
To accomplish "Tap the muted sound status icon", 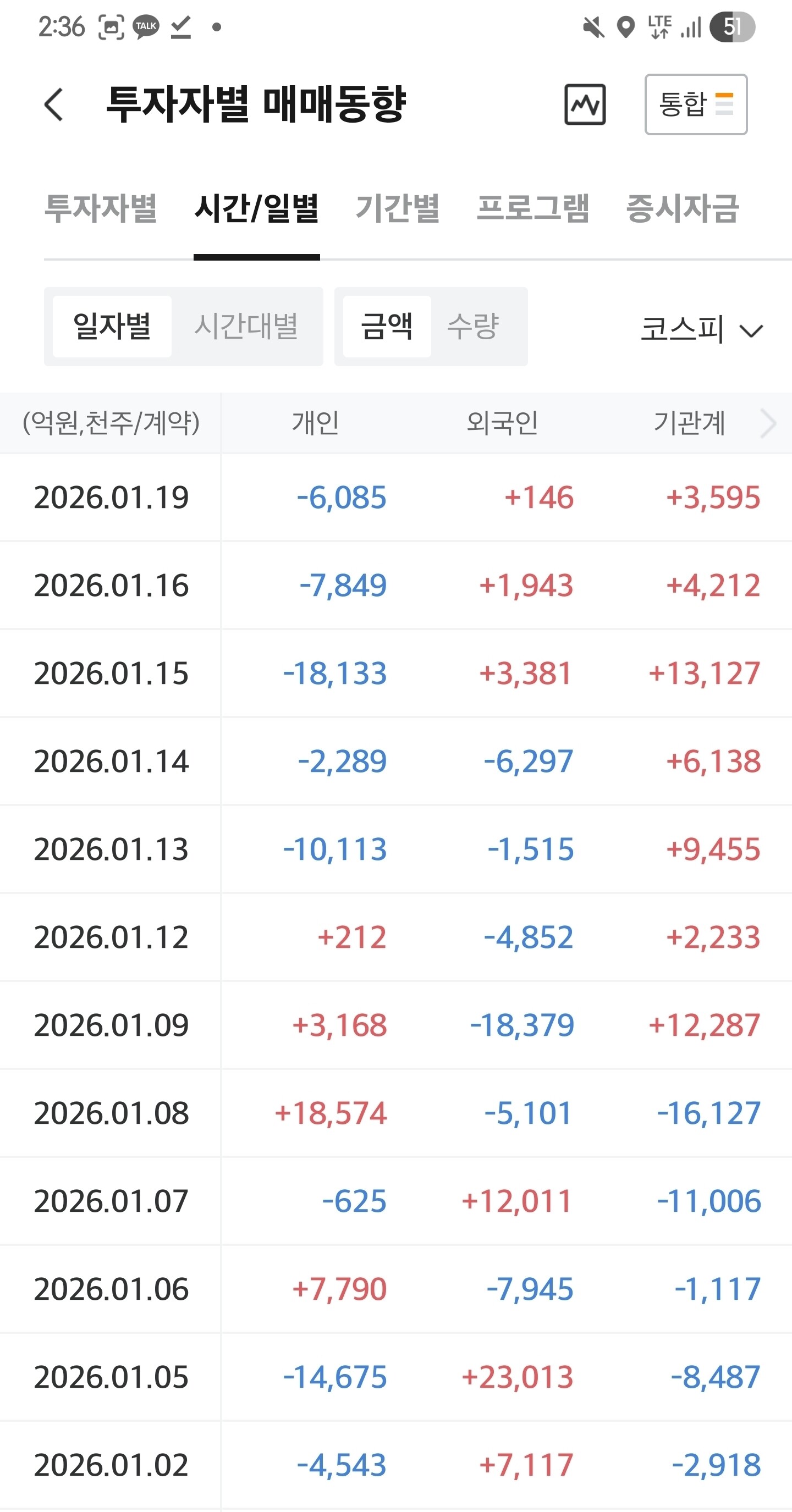I will (x=593, y=27).
